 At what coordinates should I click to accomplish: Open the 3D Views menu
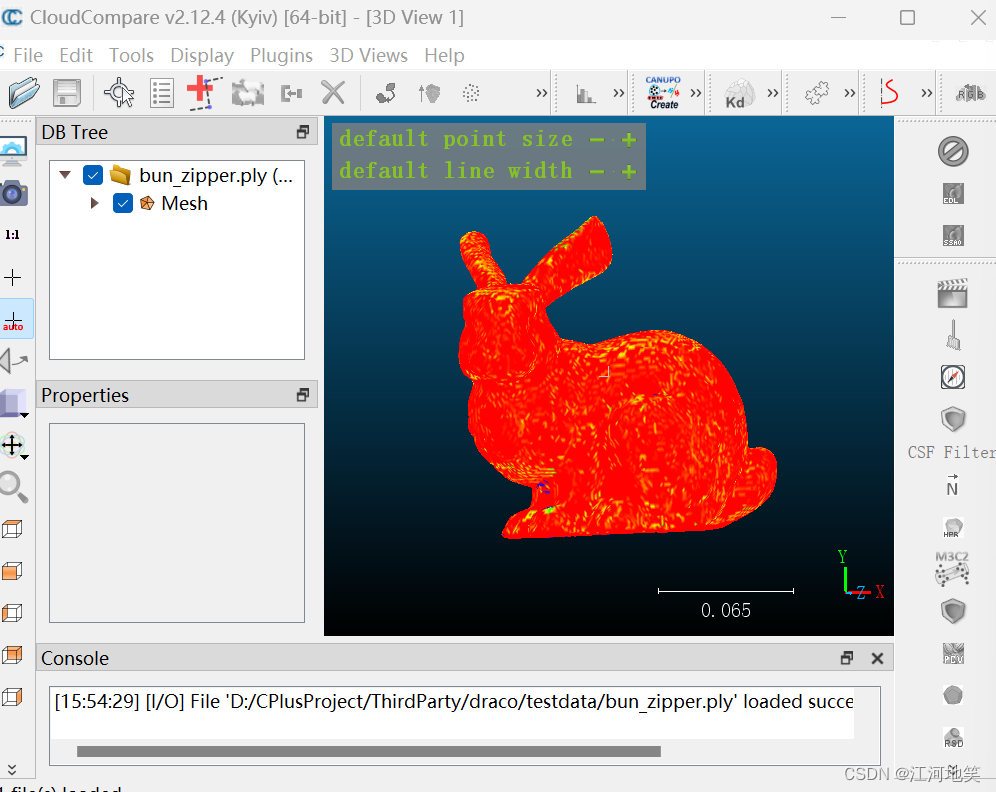tap(368, 55)
